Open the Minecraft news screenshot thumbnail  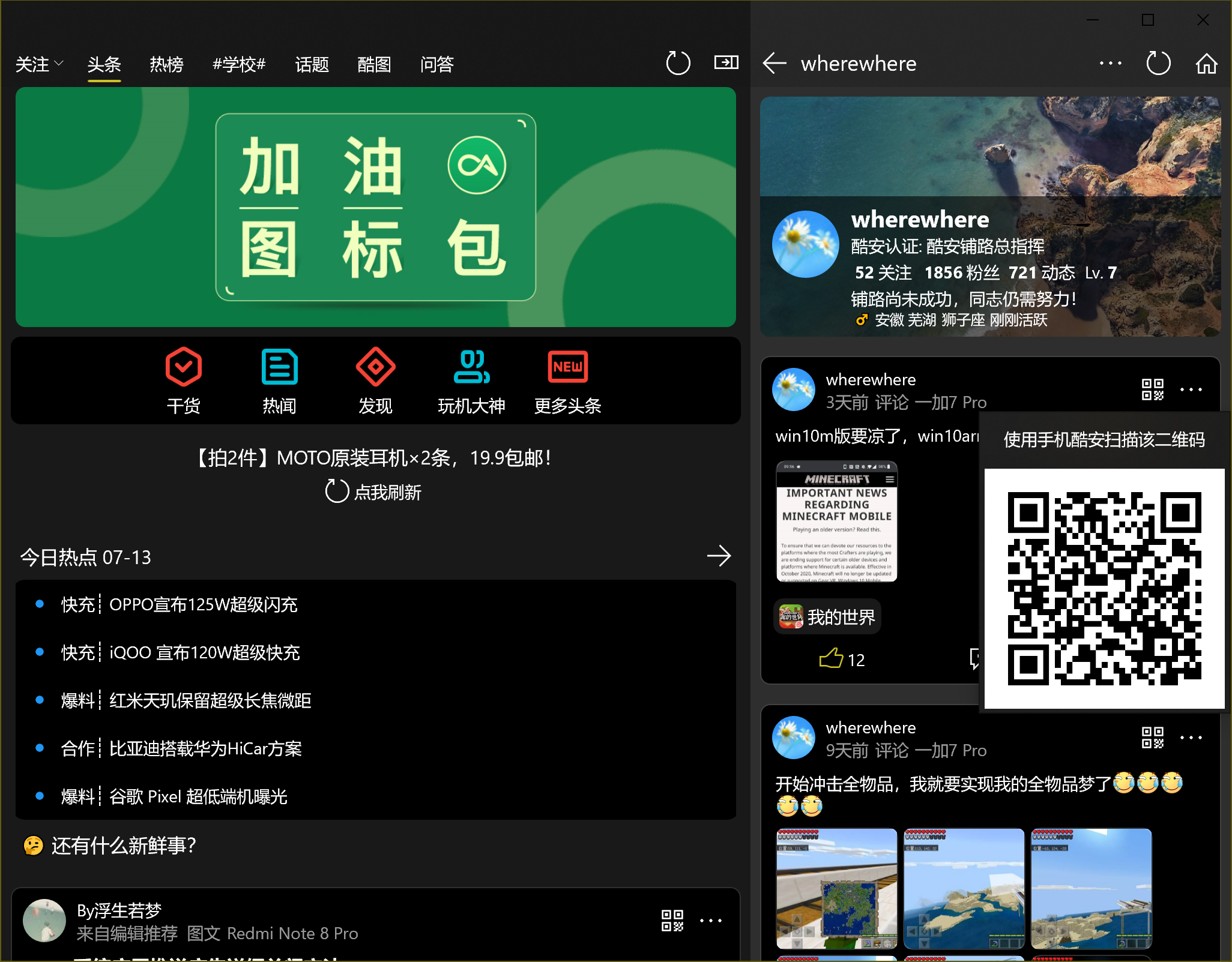[836, 521]
